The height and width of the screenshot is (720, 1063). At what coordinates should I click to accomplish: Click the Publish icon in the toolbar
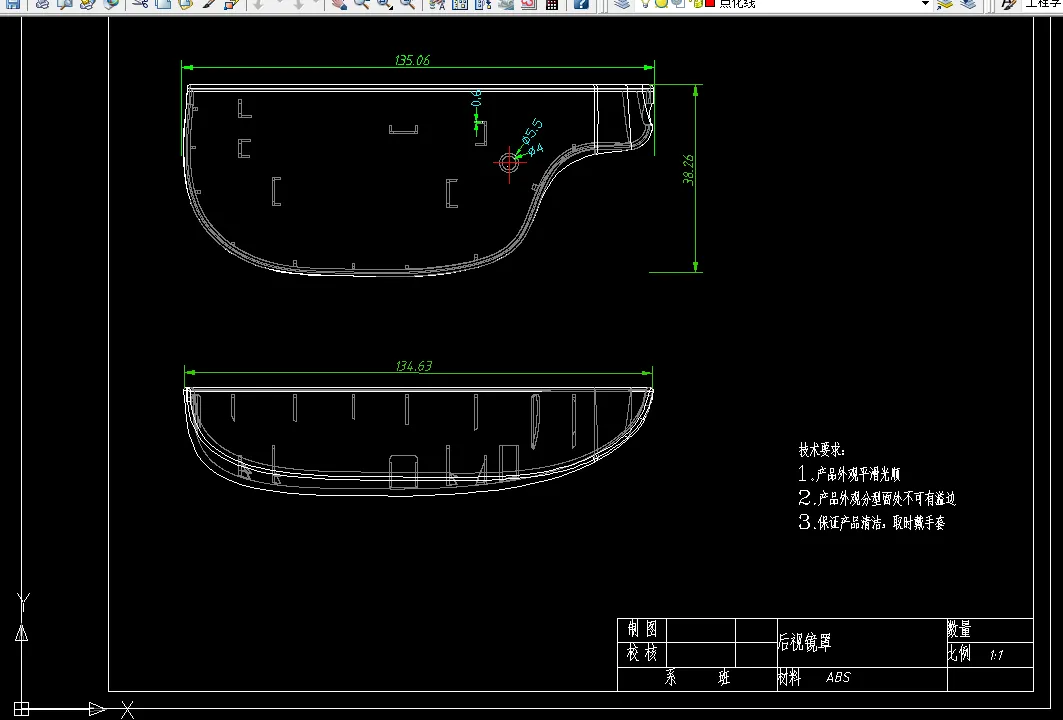point(87,3)
